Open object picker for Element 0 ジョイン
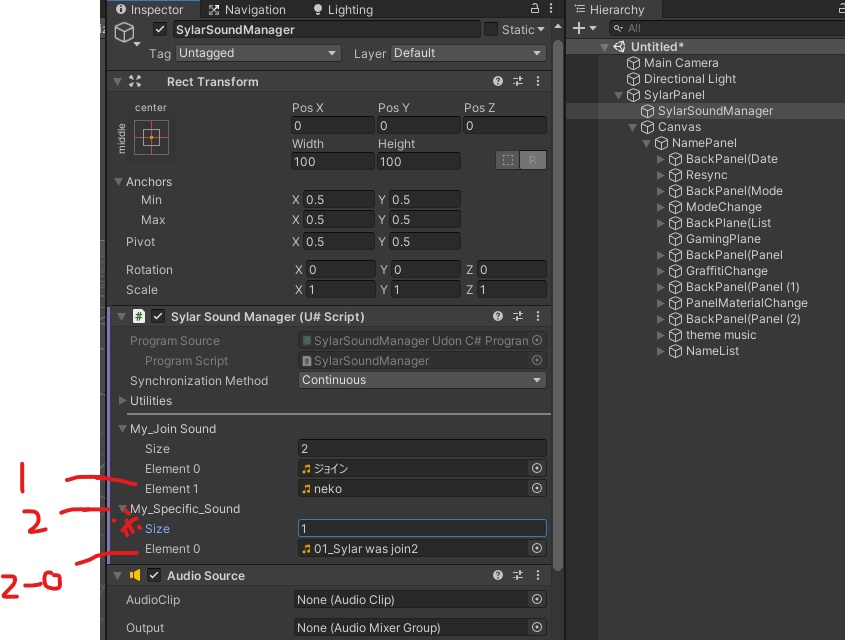Viewport: 845px width, 640px height. pos(537,468)
